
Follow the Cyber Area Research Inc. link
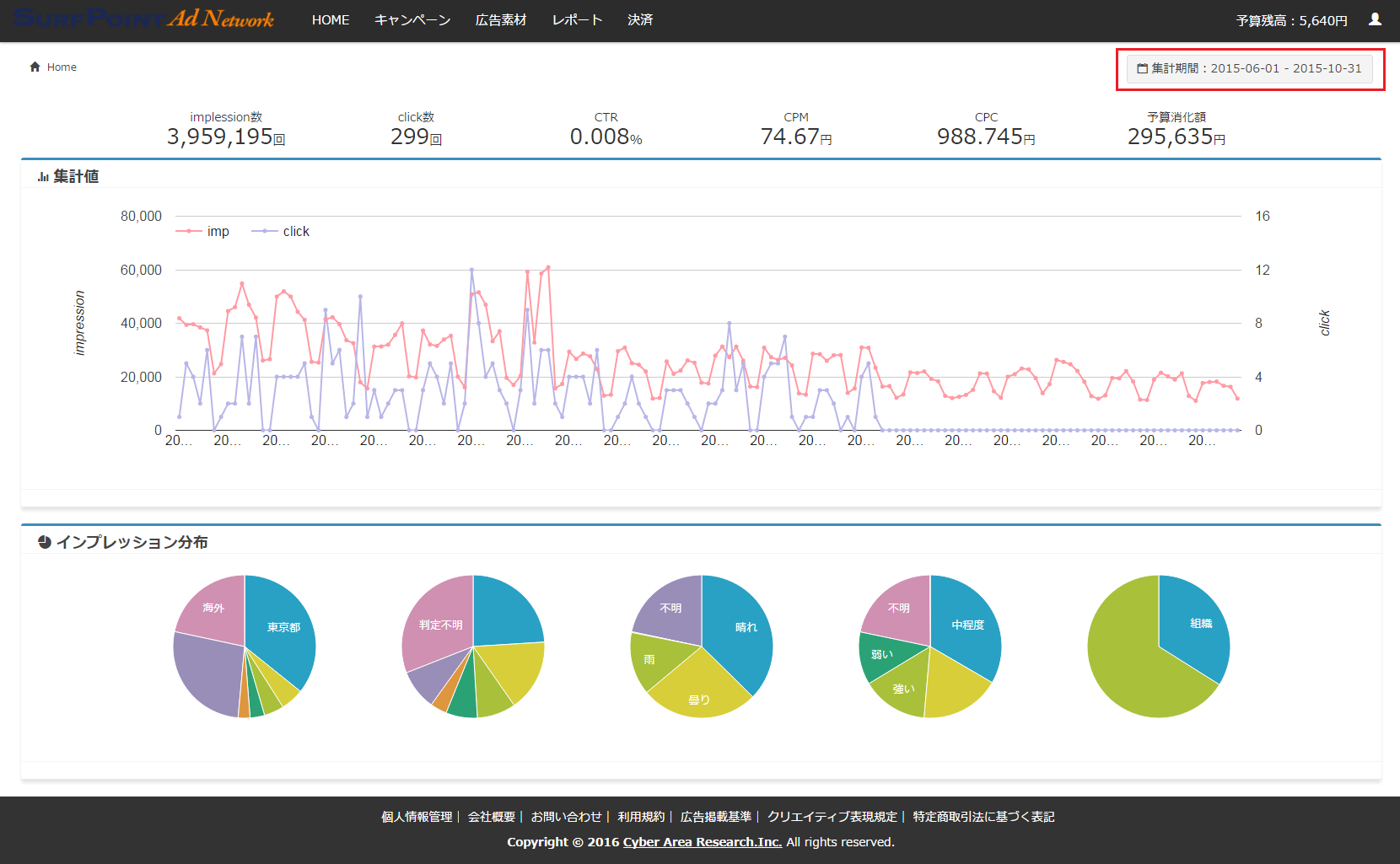coord(702,842)
